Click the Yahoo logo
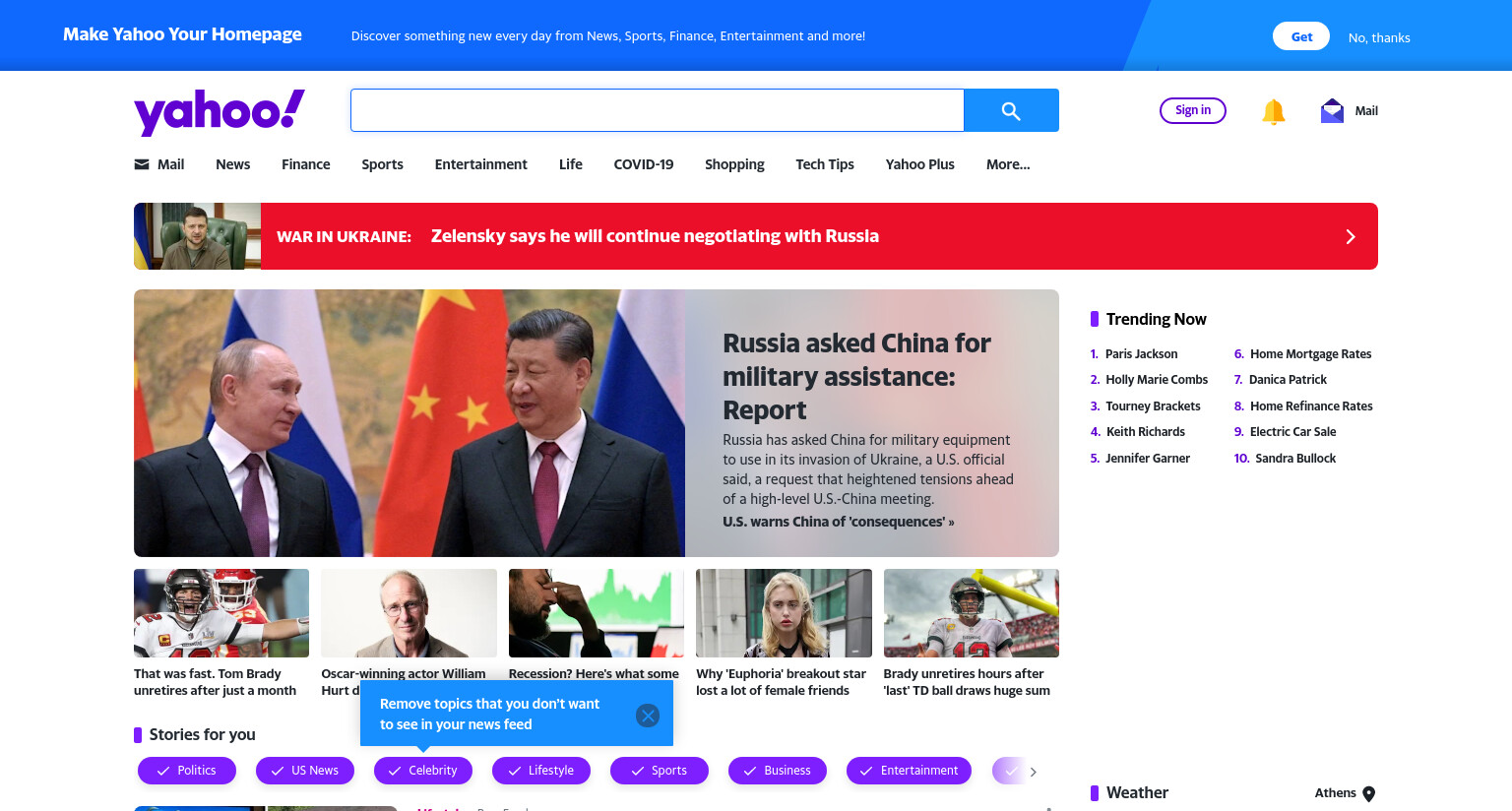Image resolution: width=1512 pixels, height=811 pixels. 220,112
